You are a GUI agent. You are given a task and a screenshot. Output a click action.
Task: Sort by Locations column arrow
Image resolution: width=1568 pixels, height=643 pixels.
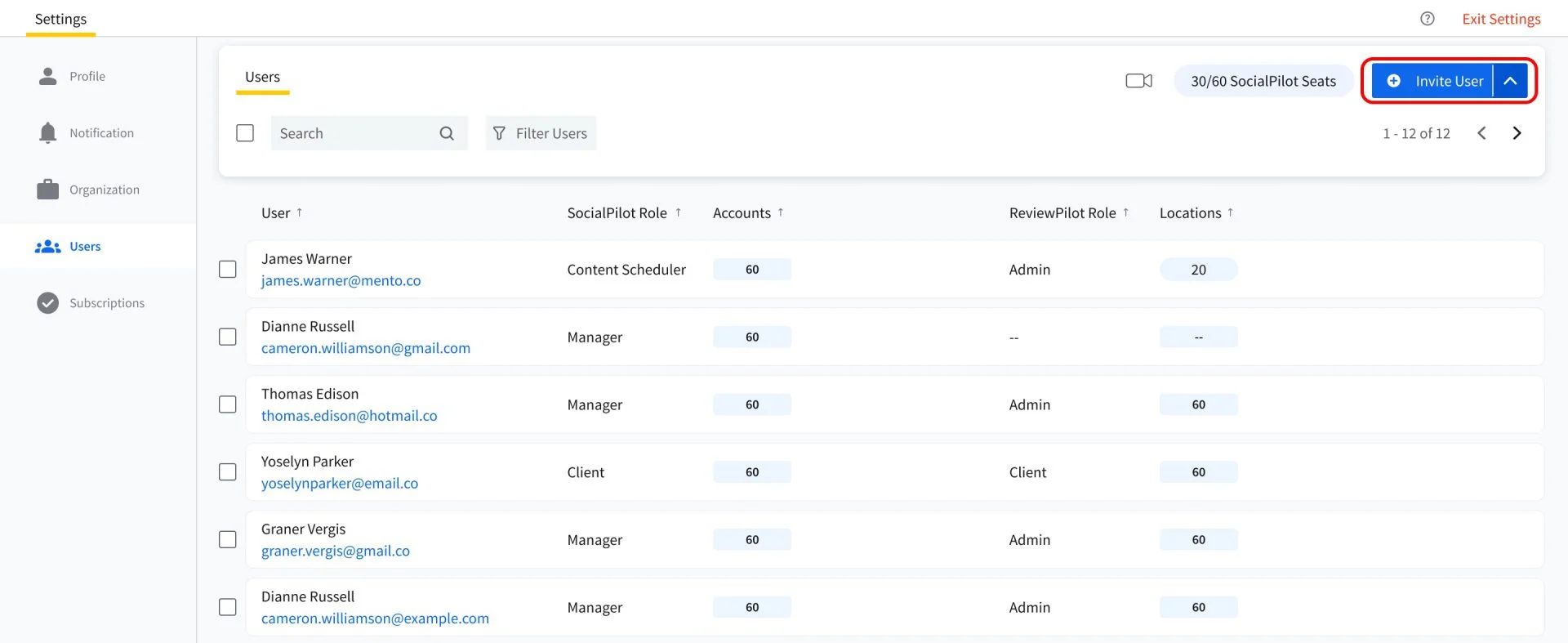pos(1230,212)
